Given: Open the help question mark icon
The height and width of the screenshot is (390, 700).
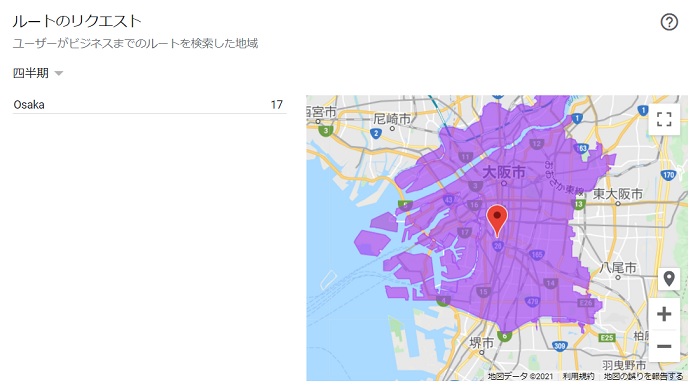Looking at the screenshot, I should coord(669,22).
